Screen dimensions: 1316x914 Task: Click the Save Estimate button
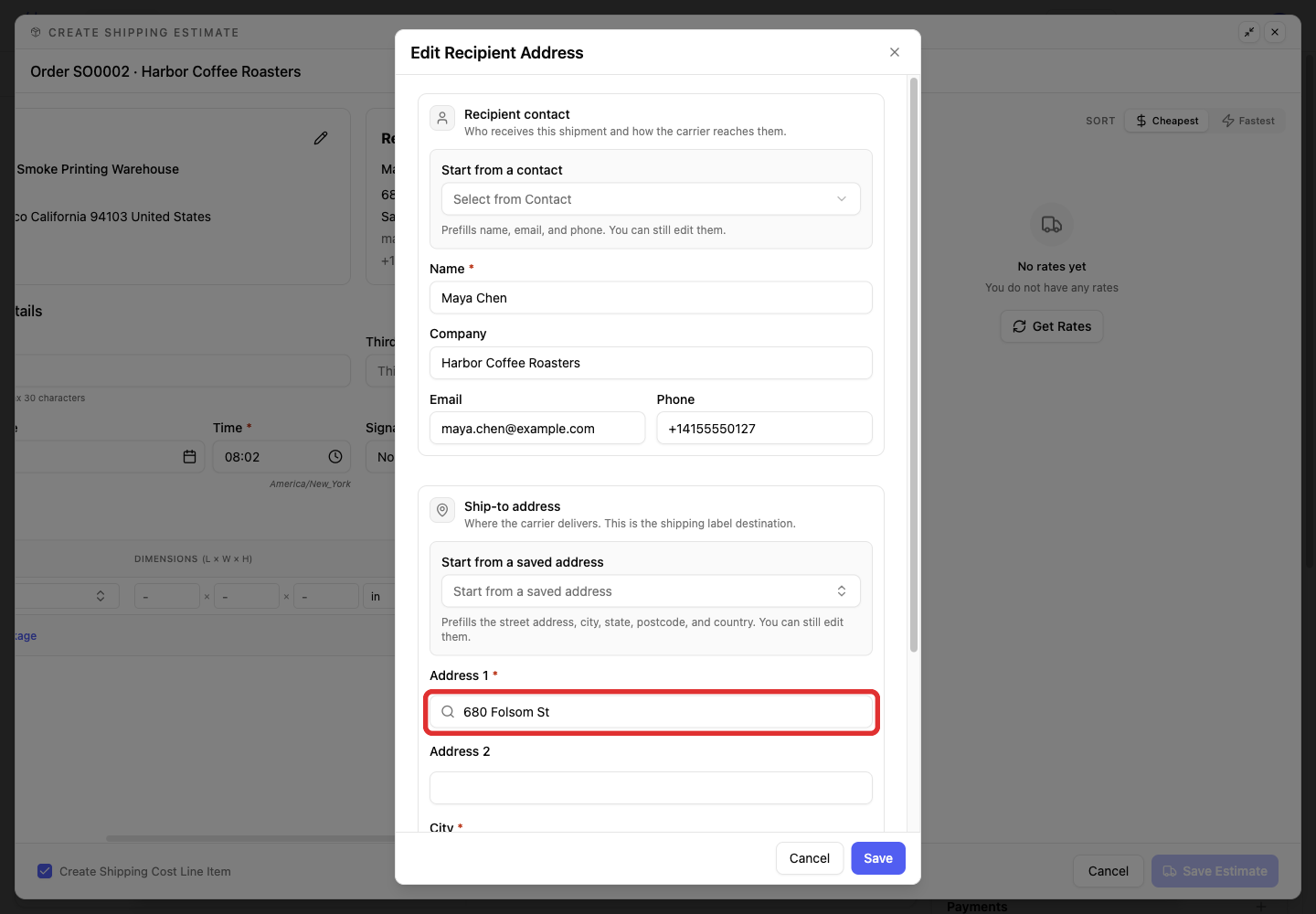point(1215,871)
